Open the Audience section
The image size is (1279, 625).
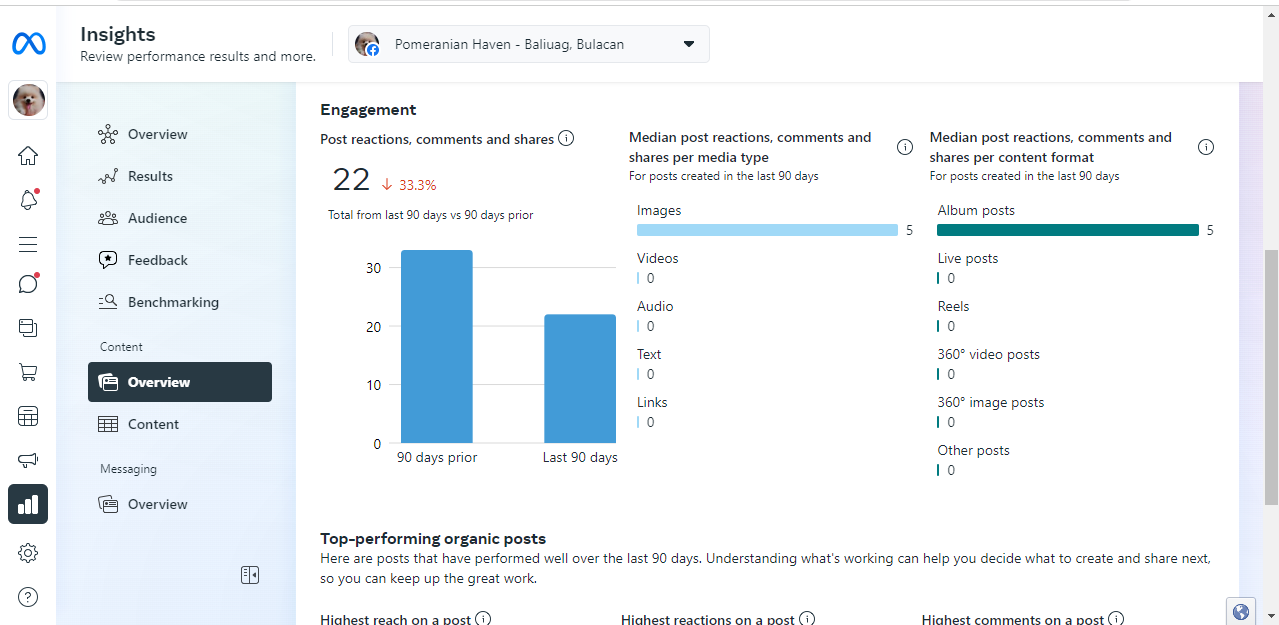click(x=157, y=218)
